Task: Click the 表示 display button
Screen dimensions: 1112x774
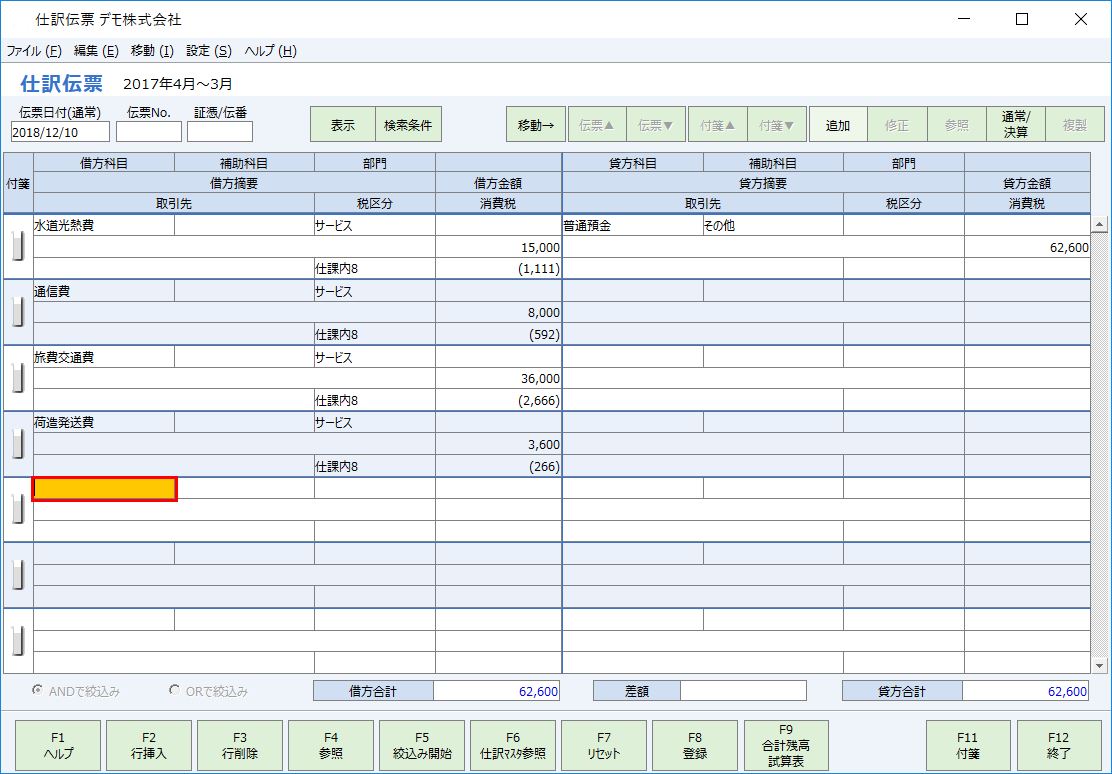Action: click(342, 124)
